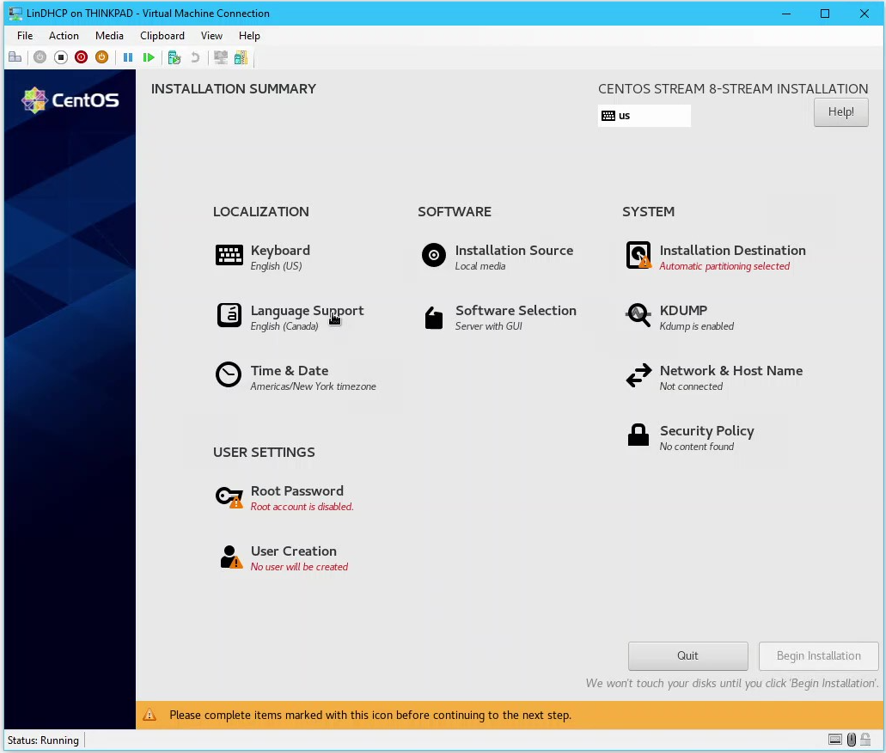886x753 pixels.
Task: Click the greyed-out Start power icon
Action: point(40,57)
